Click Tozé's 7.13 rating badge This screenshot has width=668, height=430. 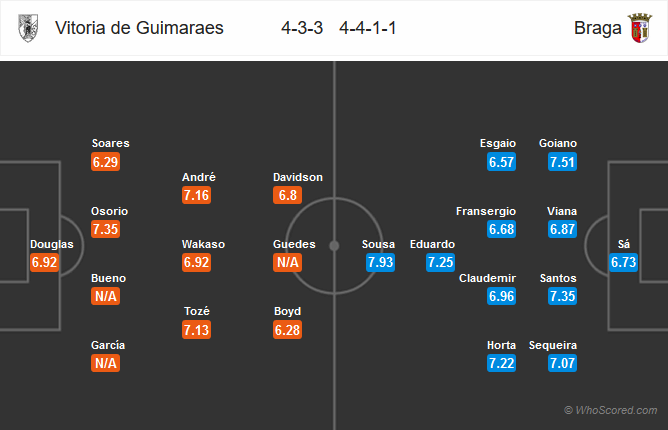196,330
